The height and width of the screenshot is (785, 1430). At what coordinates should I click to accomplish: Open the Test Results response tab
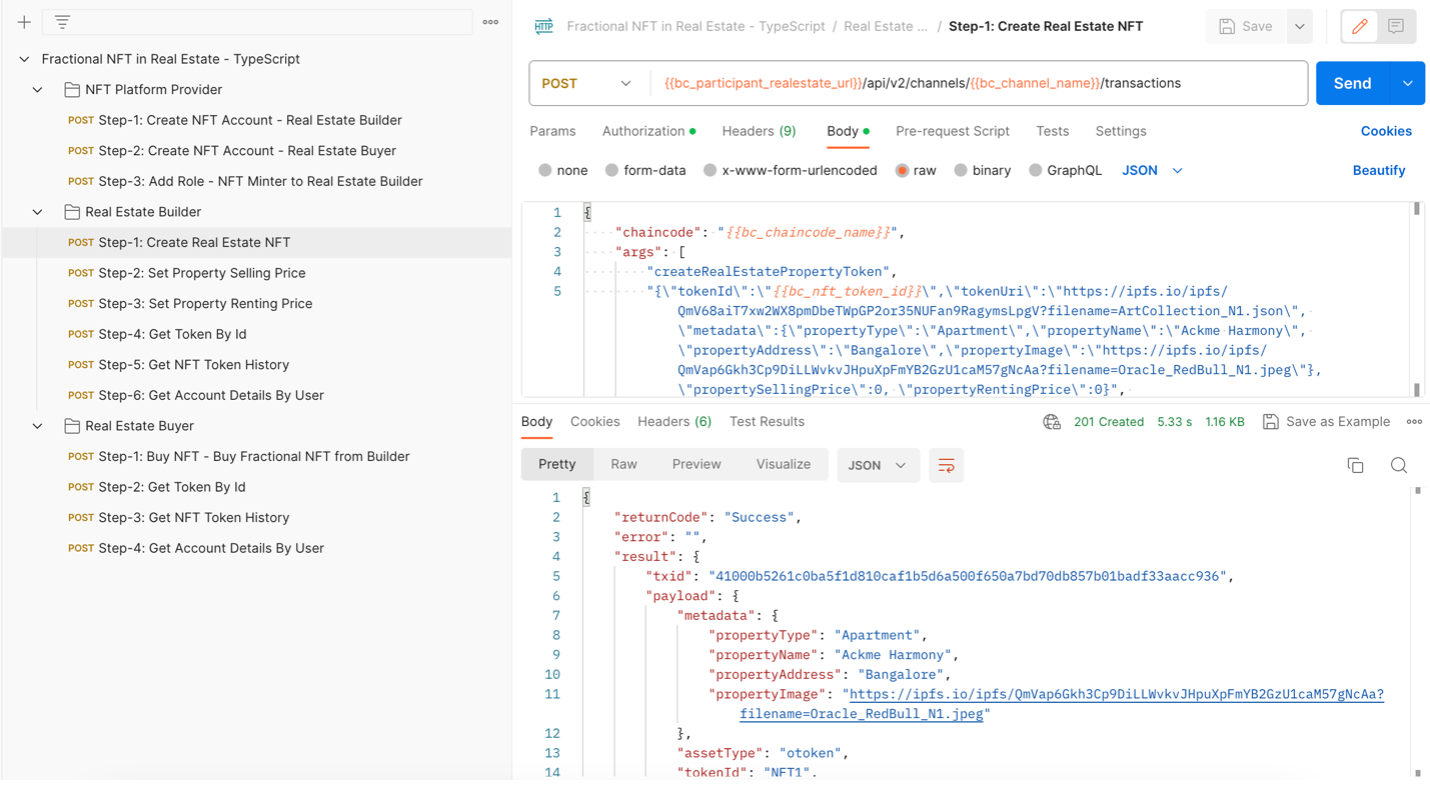tap(766, 422)
